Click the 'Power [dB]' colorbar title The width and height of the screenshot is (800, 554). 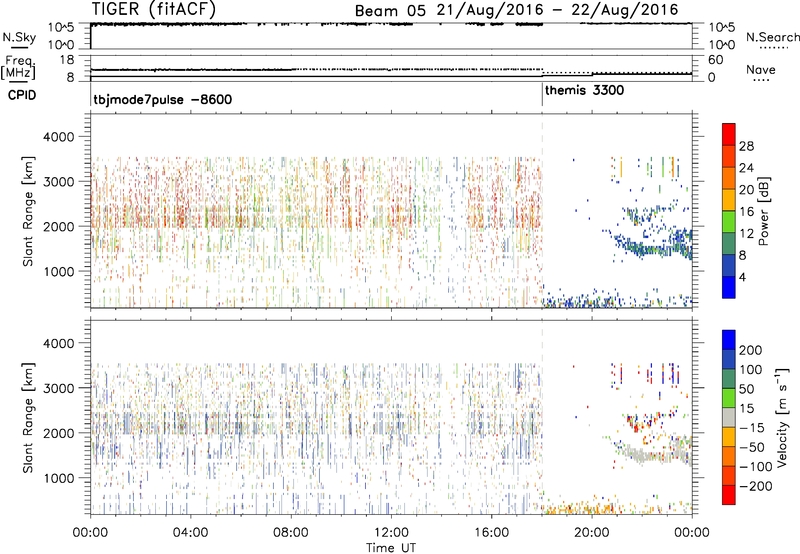tap(763, 211)
